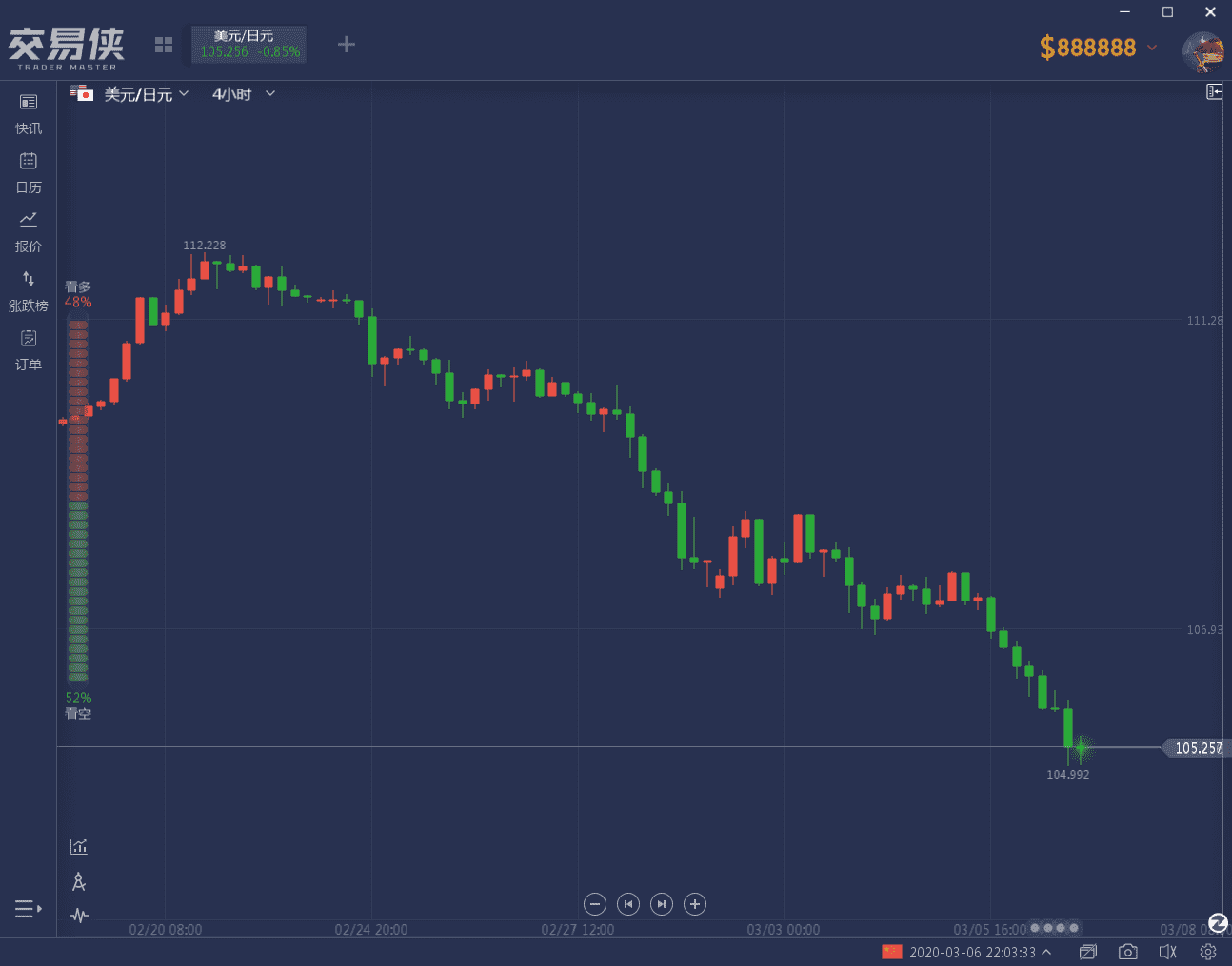
Task: Open the waveform indicators icon
Action: tap(79, 916)
